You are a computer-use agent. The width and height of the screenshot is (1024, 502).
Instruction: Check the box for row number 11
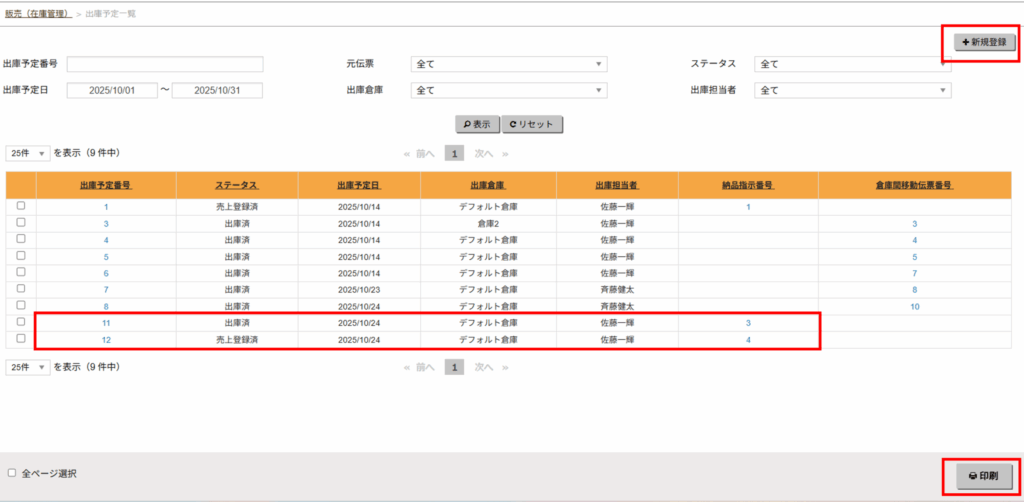pyautogui.click(x=21, y=323)
